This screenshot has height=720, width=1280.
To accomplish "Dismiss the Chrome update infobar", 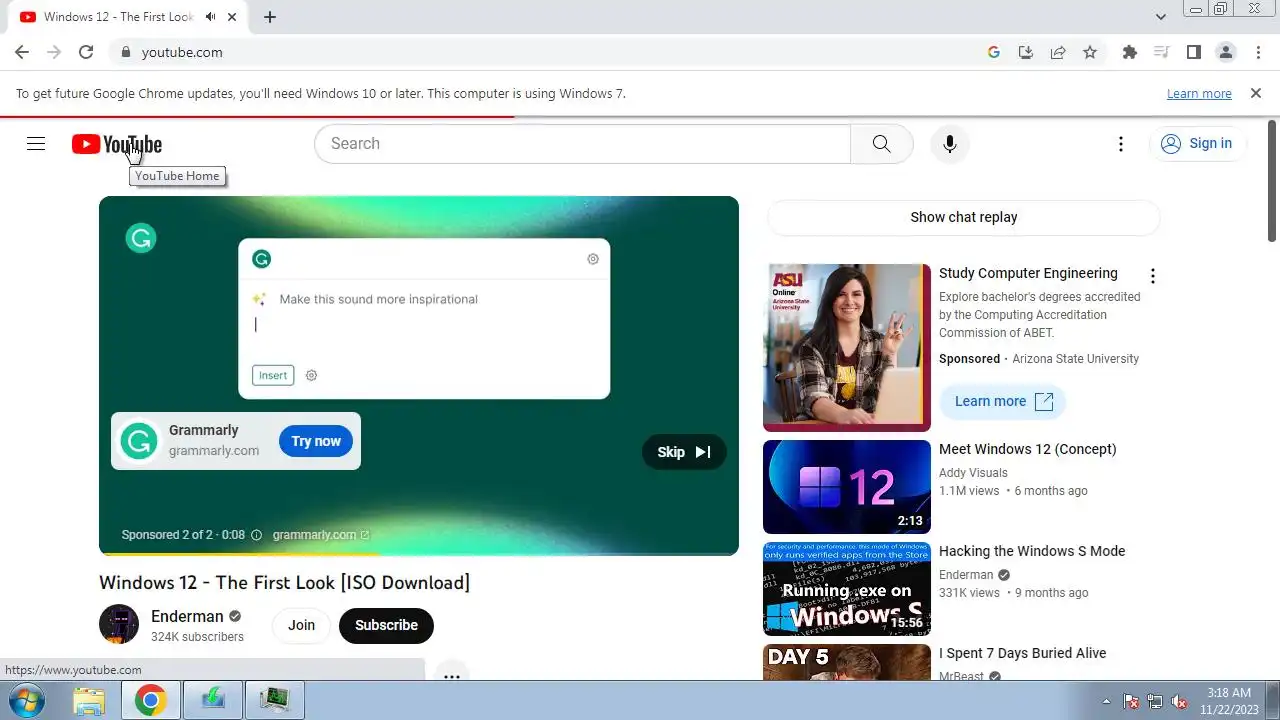I will (1256, 93).
